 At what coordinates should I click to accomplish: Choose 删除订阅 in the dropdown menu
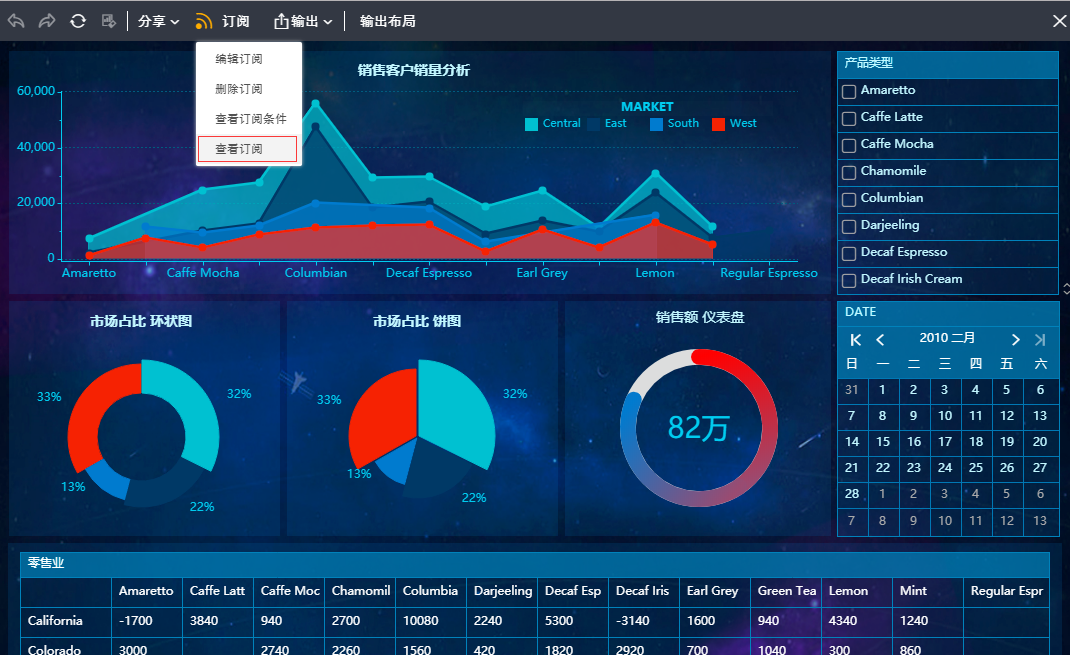(239, 89)
